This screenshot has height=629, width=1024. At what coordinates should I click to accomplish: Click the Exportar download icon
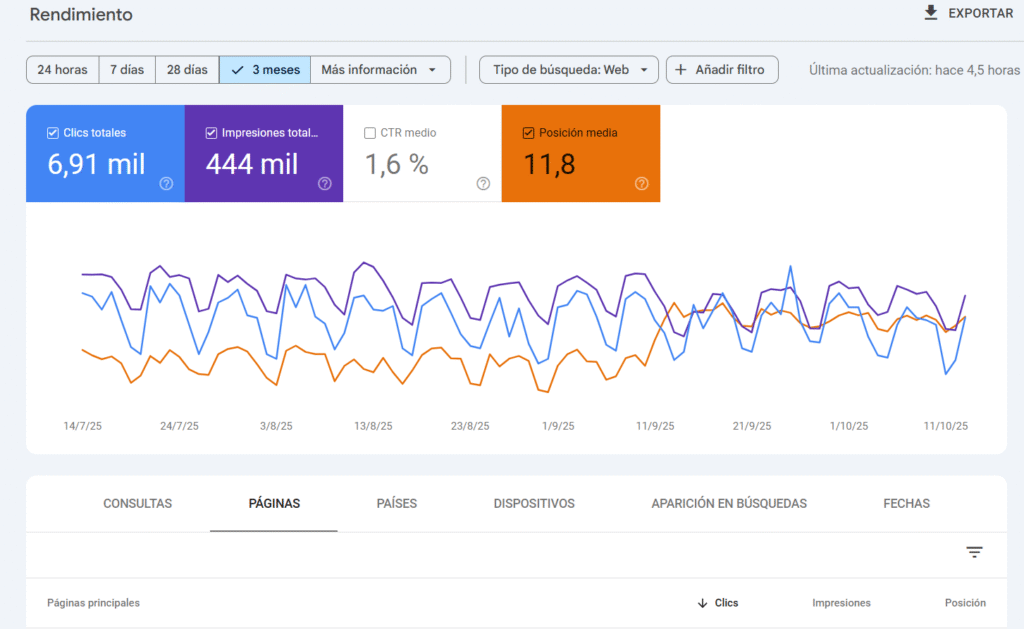pos(931,13)
